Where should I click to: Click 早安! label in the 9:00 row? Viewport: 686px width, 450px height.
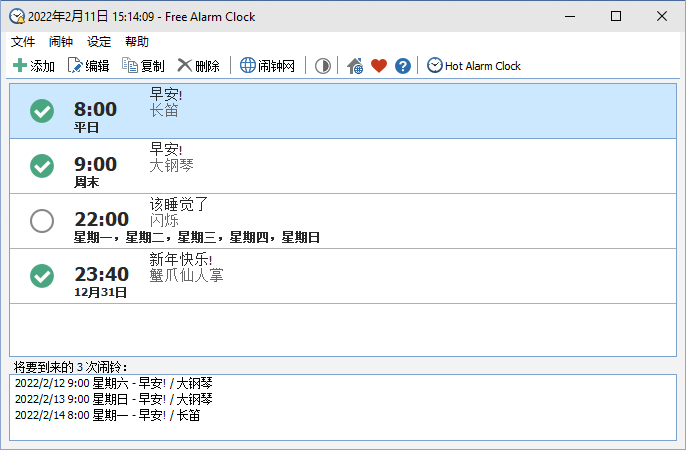pos(166,149)
